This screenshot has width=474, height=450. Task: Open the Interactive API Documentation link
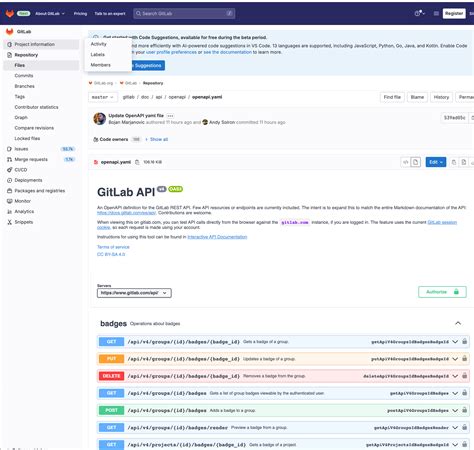(x=217, y=237)
